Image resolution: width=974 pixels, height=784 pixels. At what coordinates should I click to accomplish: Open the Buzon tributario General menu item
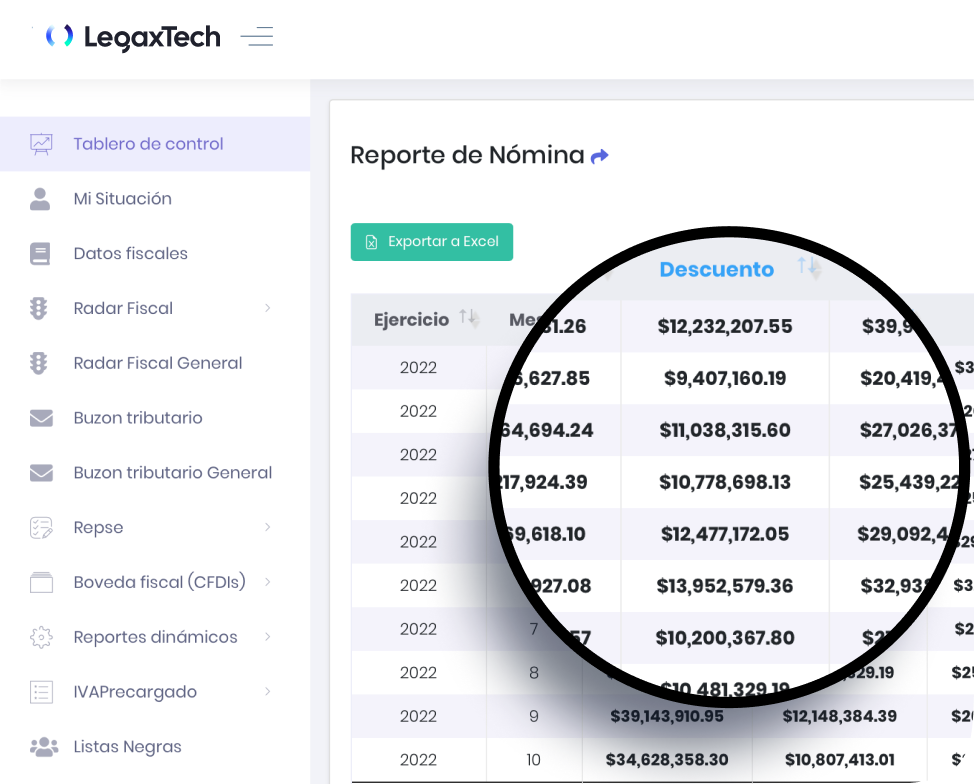pyautogui.click(x=172, y=473)
